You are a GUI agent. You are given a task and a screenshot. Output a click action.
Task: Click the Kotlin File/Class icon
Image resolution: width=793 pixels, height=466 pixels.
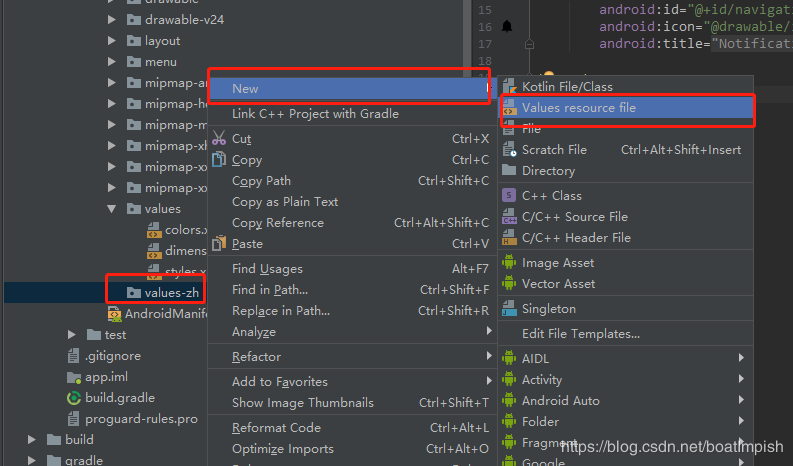509,87
